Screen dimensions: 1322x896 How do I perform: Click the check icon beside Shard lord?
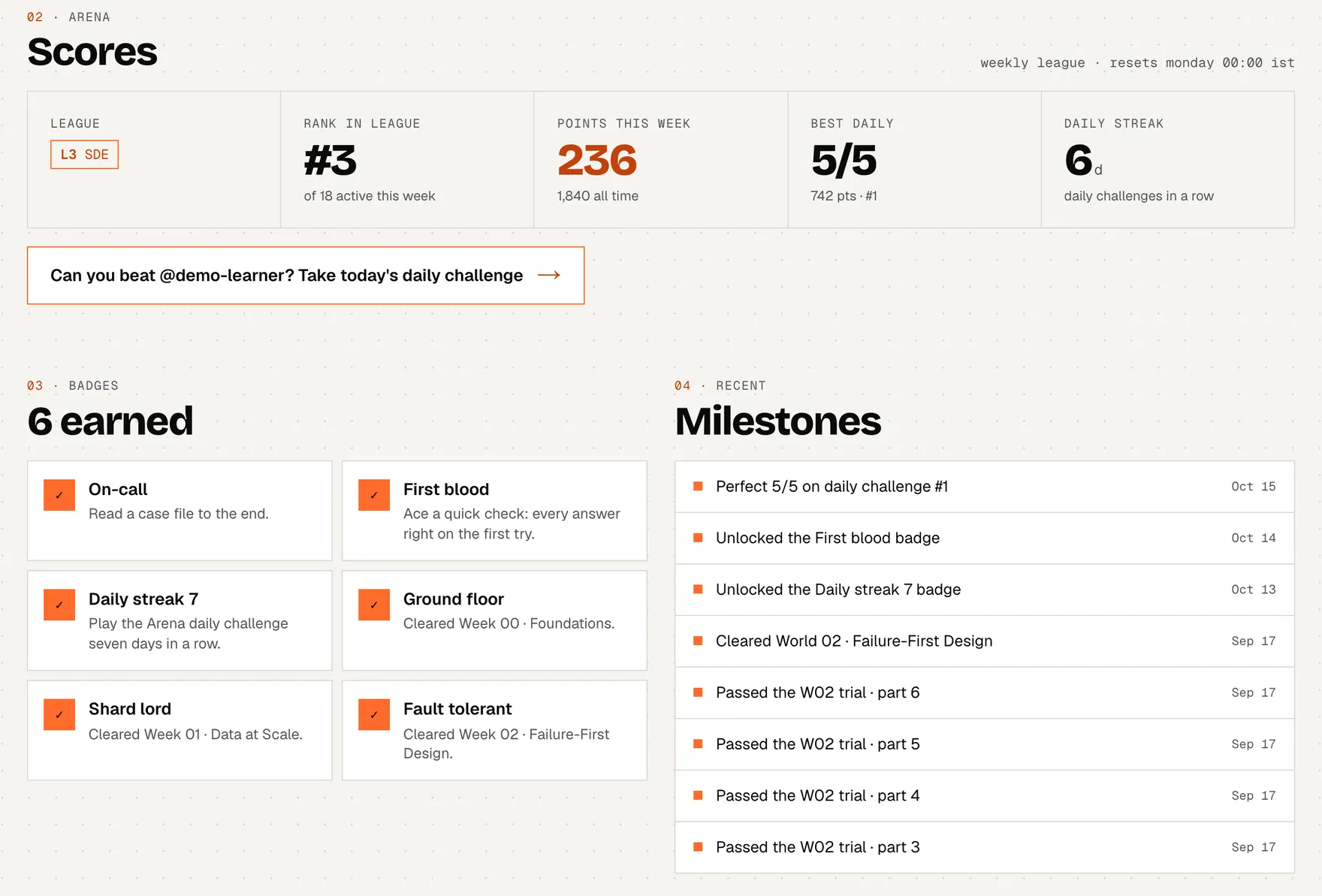click(59, 714)
